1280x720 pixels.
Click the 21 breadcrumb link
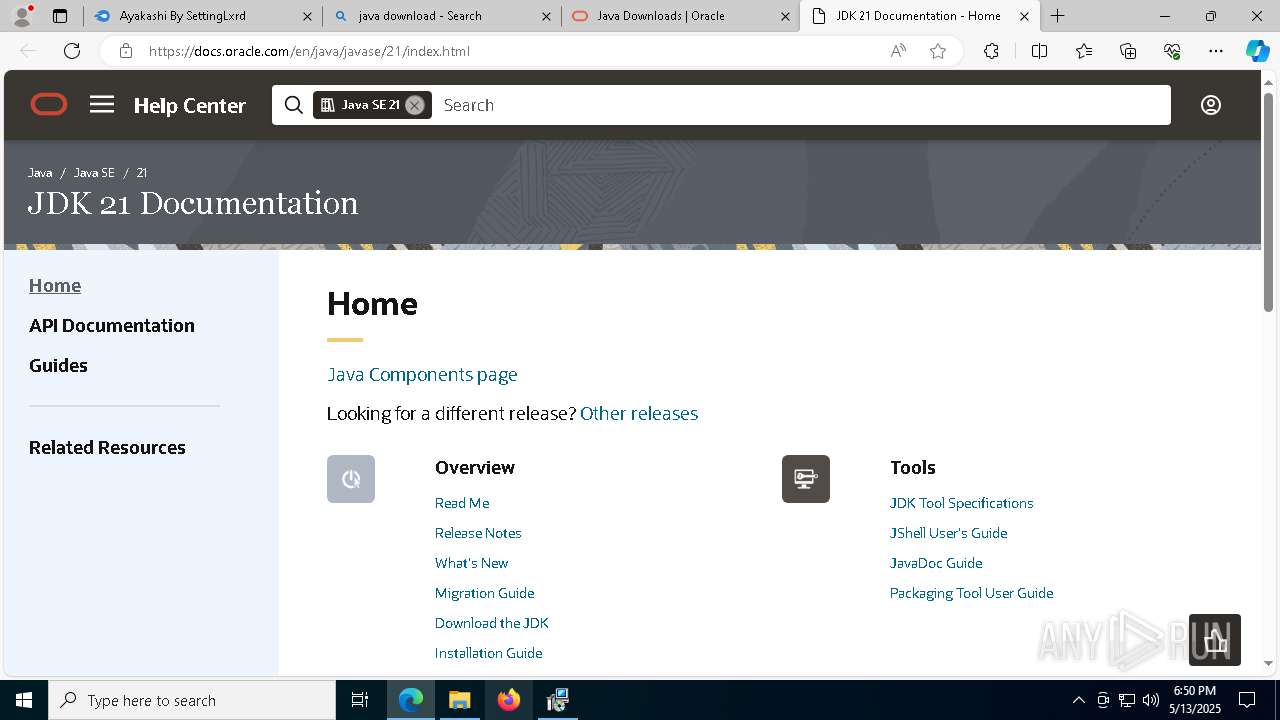(142, 173)
